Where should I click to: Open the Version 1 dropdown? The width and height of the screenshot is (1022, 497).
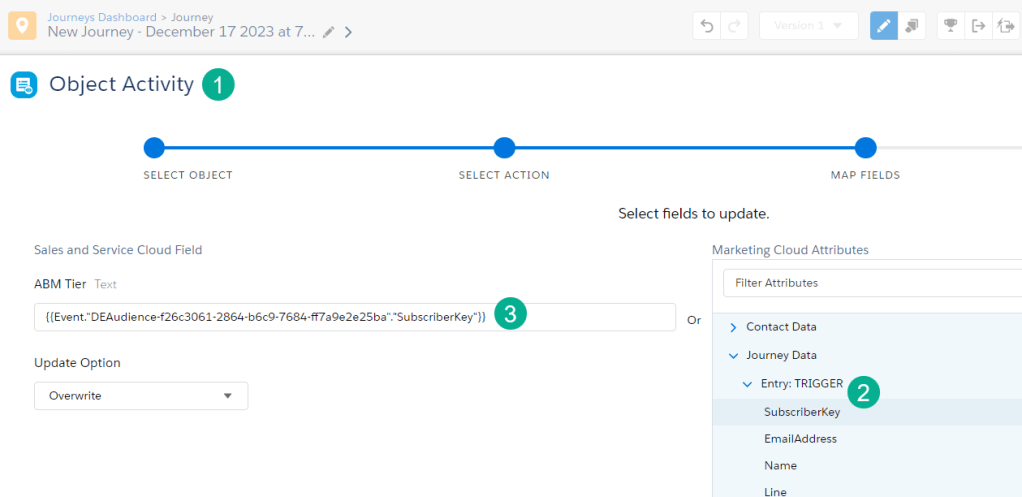pyautogui.click(x=808, y=27)
